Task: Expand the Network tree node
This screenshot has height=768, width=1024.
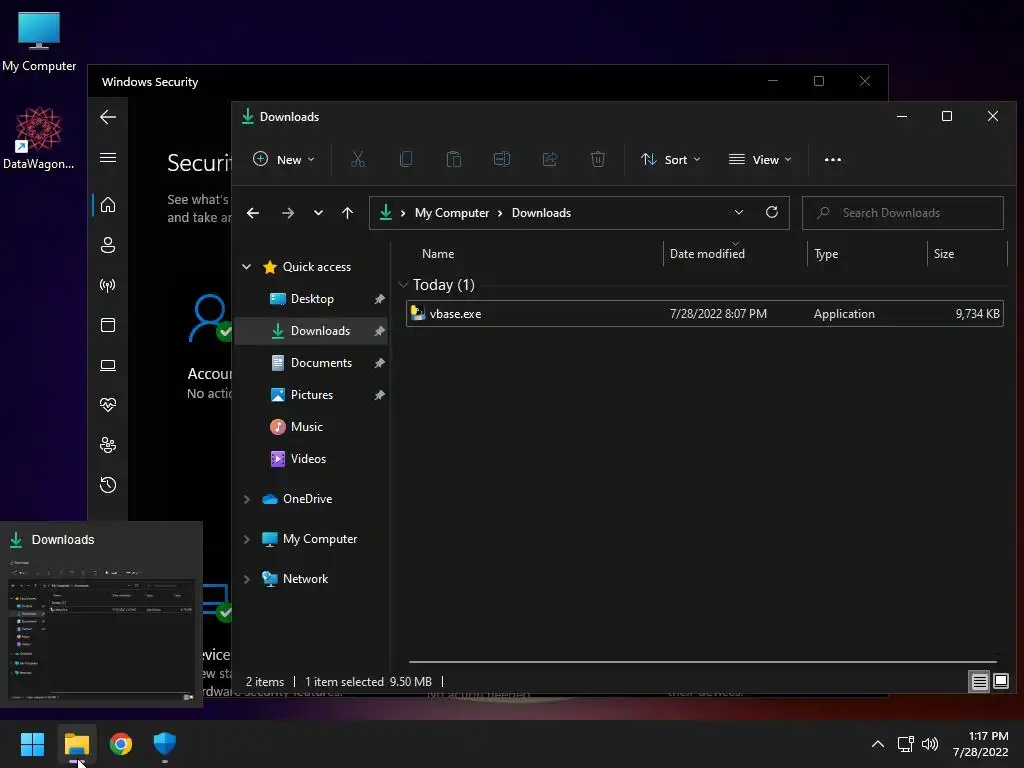Action: [247, 579]
